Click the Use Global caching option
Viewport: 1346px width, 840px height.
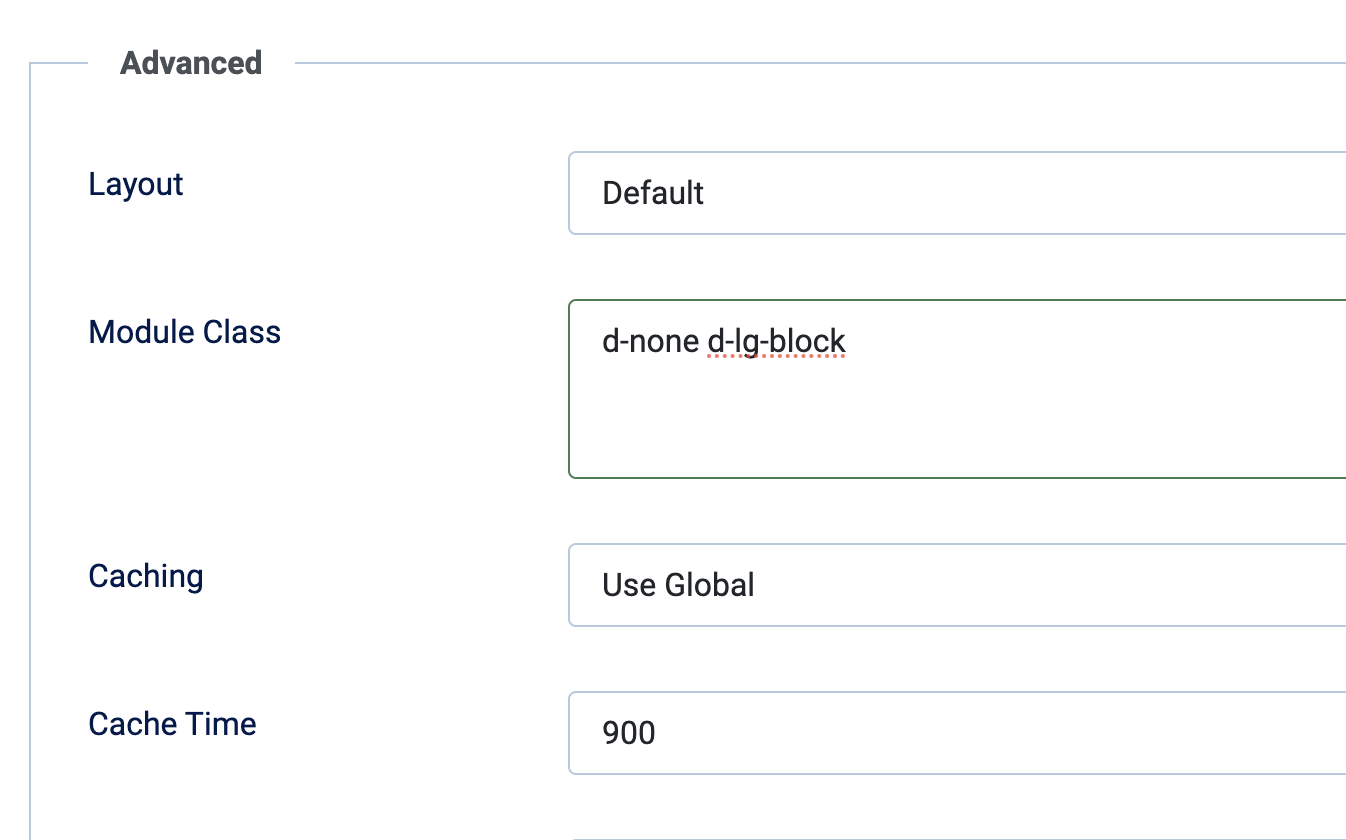coord(678,585)
